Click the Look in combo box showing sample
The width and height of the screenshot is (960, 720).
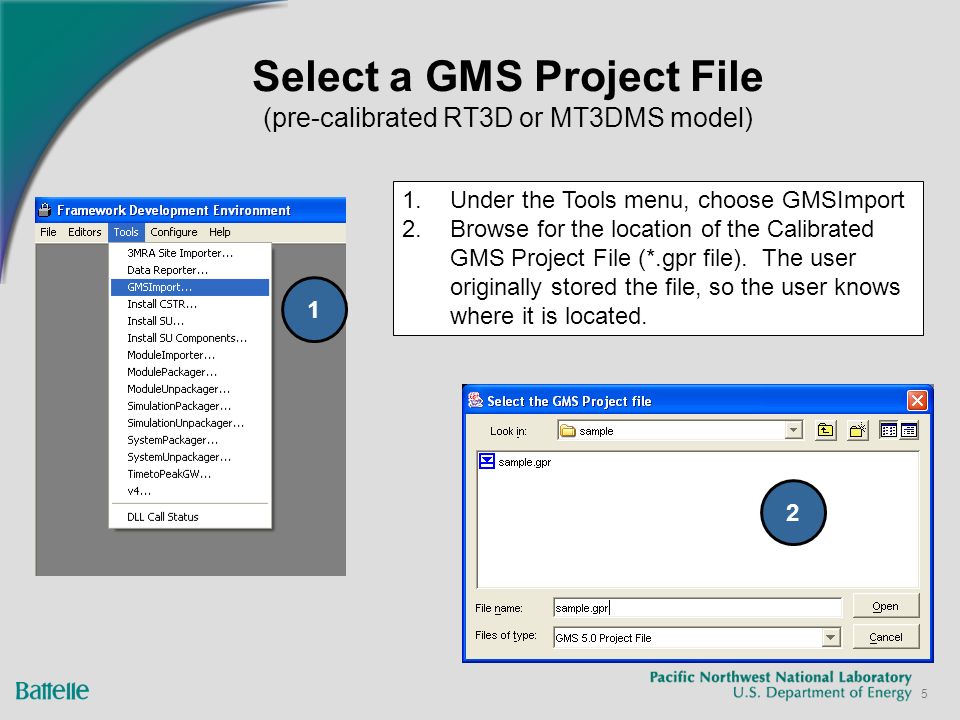point(680,430)
